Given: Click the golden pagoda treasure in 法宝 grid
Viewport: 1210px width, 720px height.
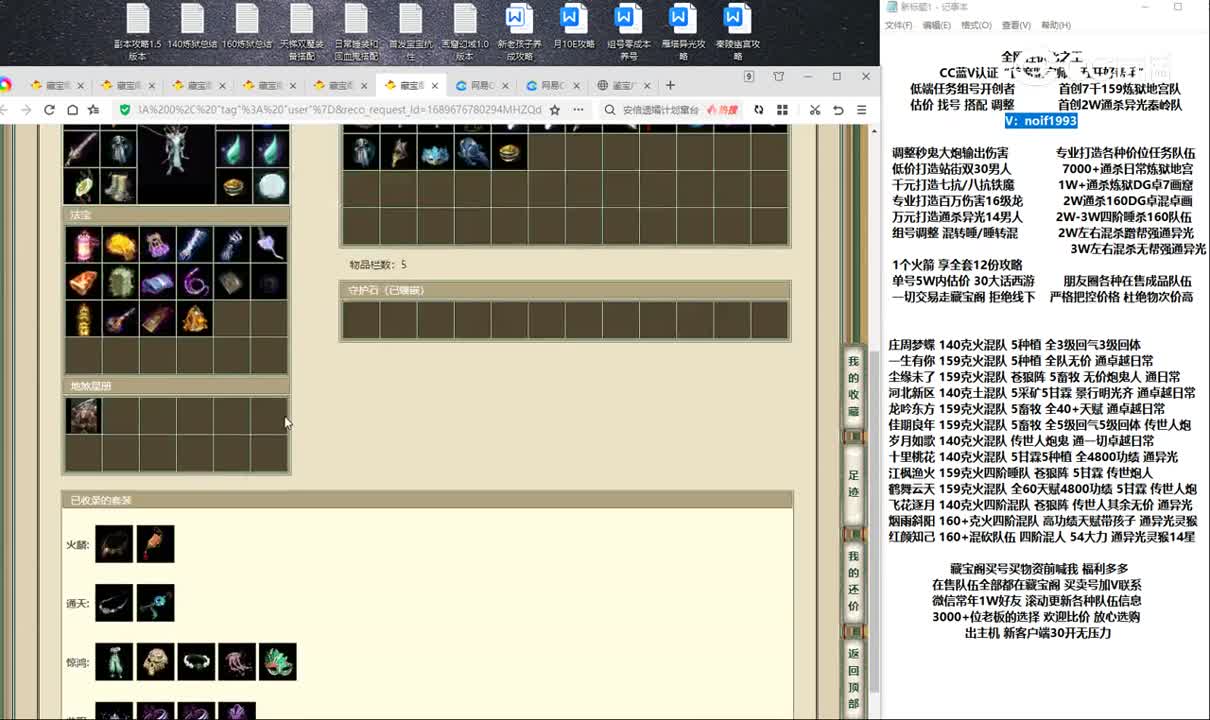Looking at the screenshot, I should [x=82, y=319].
